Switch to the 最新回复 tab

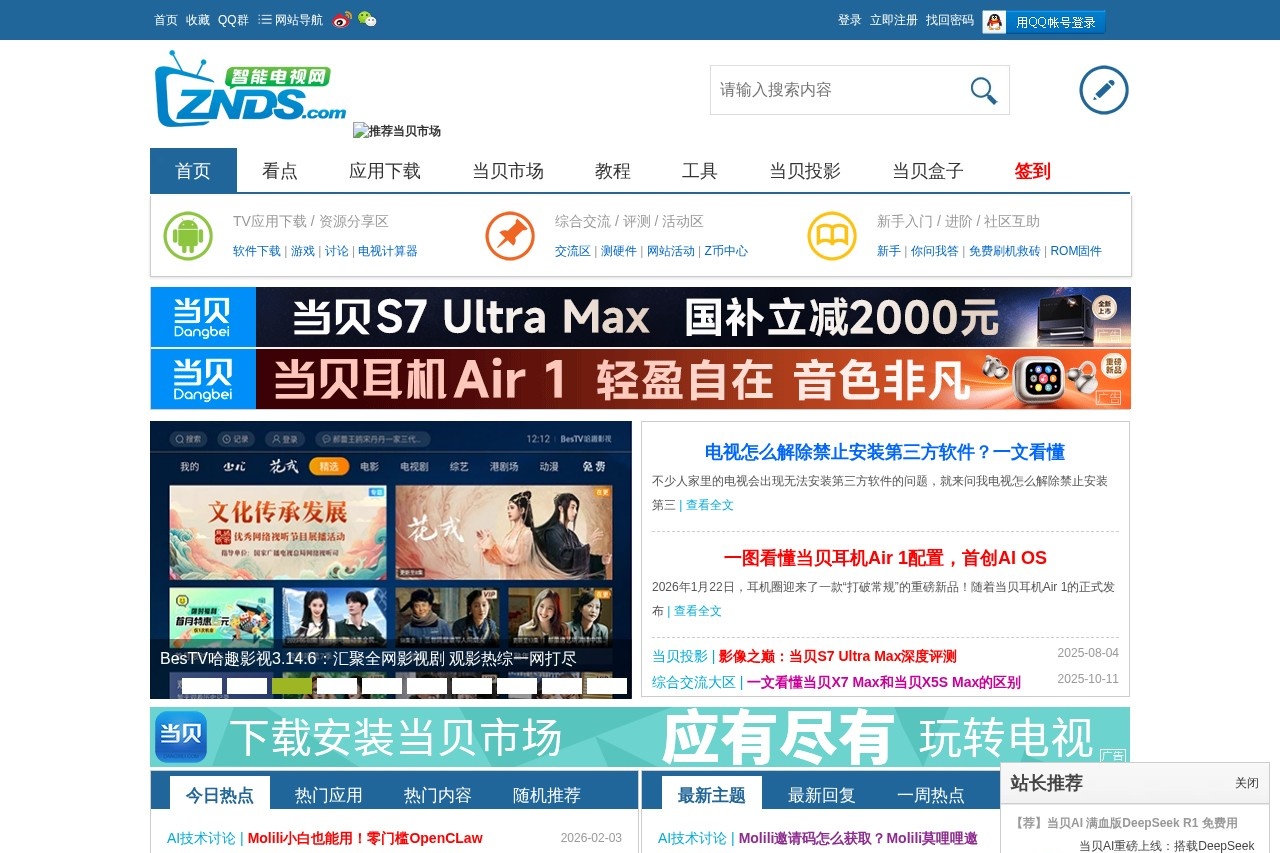[x=822, y=795]
